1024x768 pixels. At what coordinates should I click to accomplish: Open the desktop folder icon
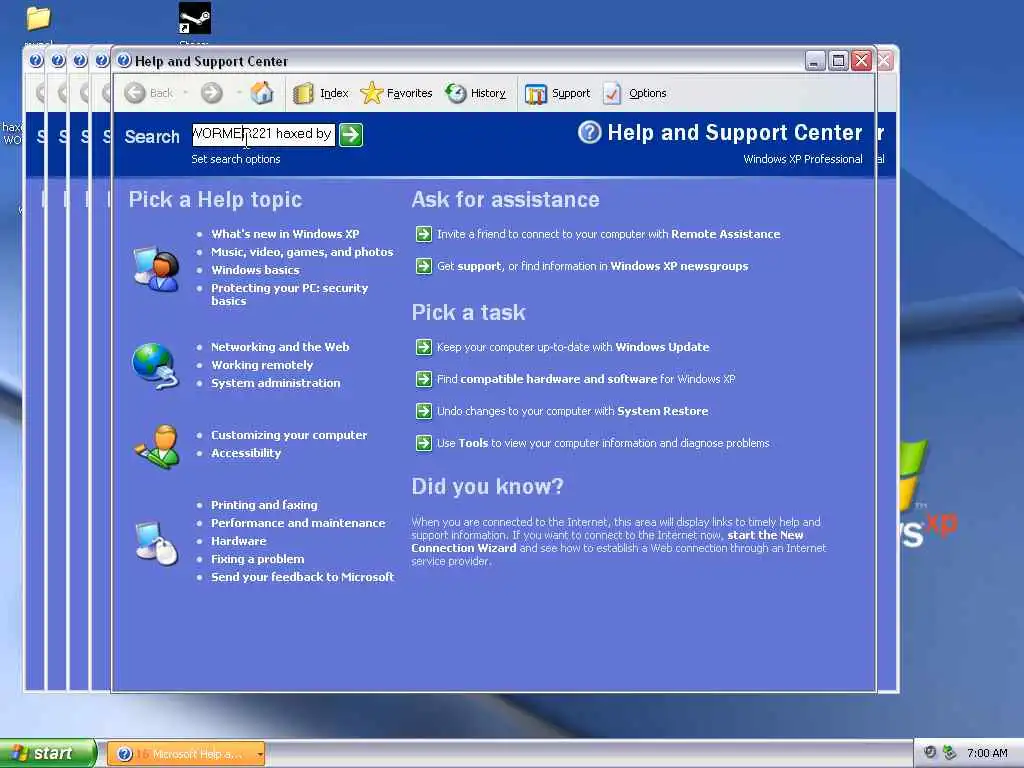point(39,18)
